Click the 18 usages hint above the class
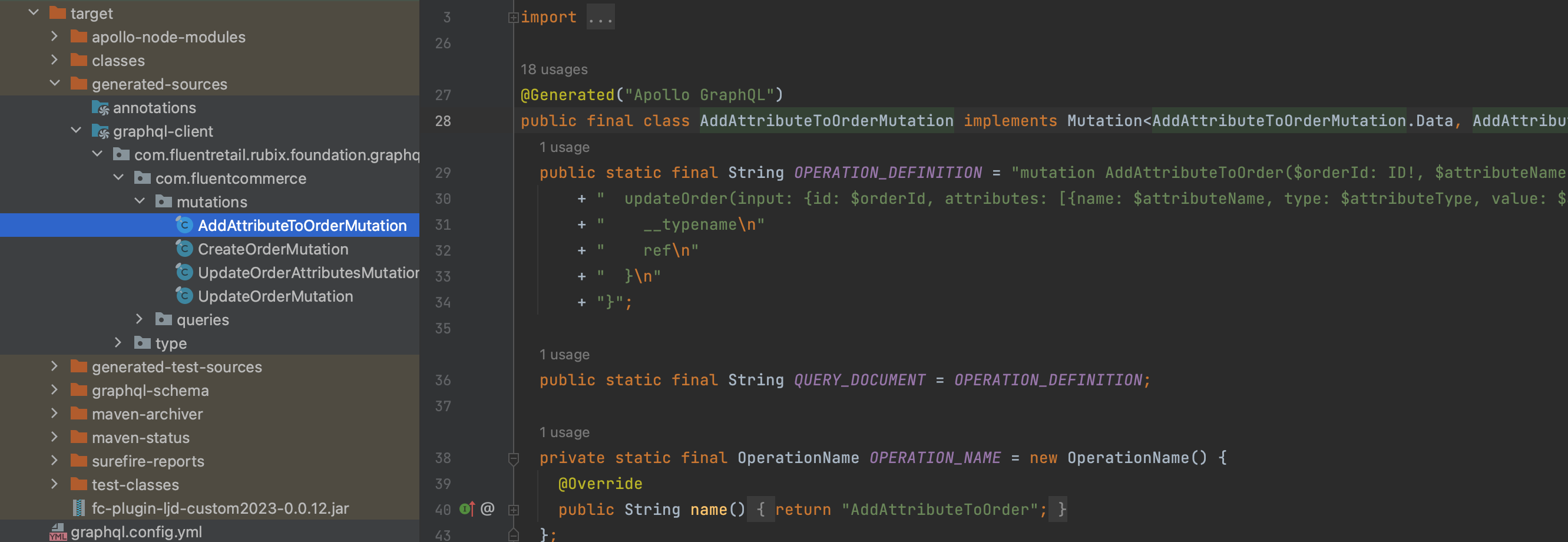This screenshot has width=1568, height=542. point(553,70)
